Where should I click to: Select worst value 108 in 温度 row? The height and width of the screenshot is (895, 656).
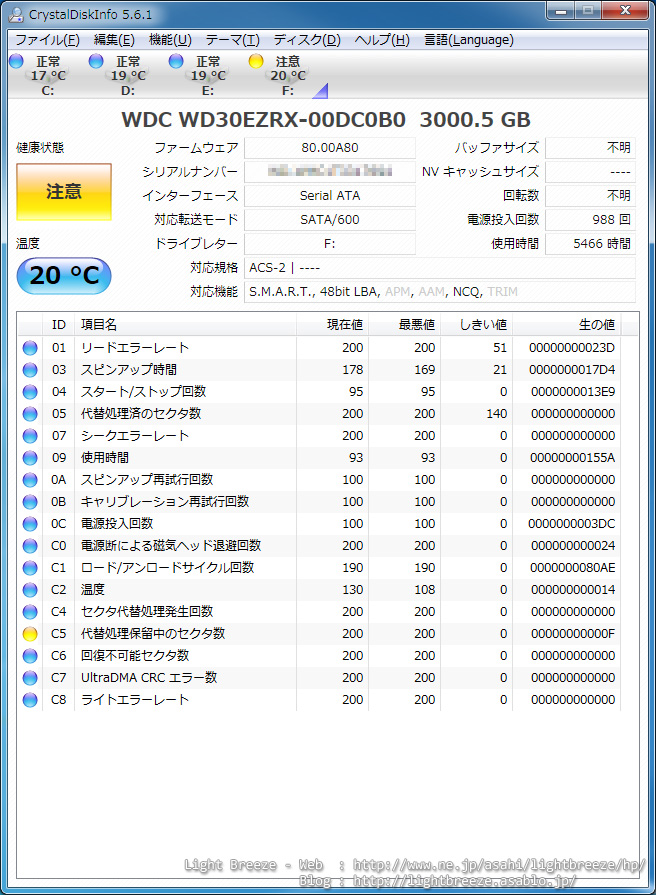[x=425, y=590]
